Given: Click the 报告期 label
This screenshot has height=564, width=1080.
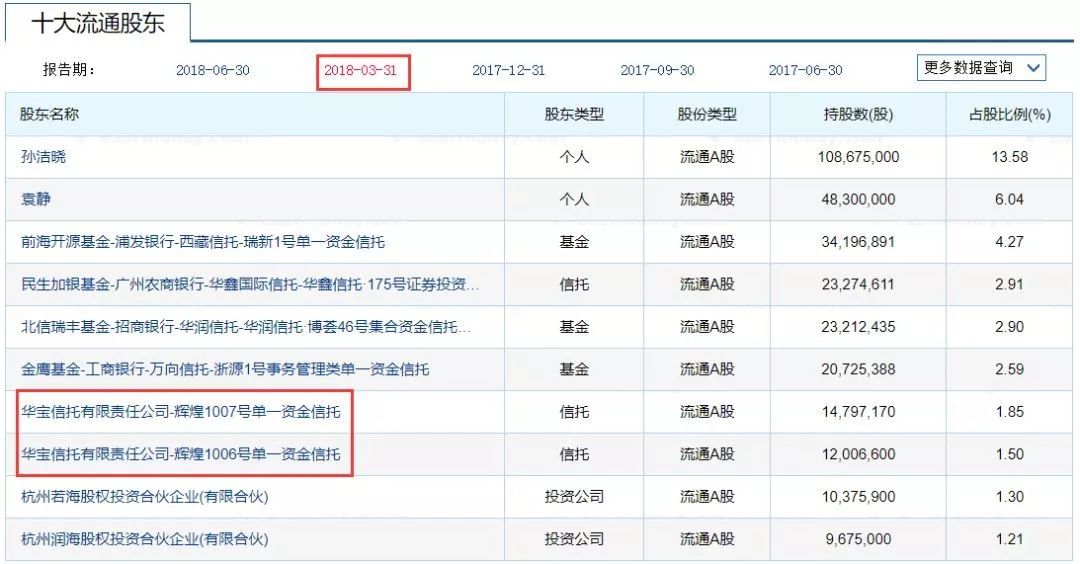Looking at the screenshot, I should (x=69, y=70).
